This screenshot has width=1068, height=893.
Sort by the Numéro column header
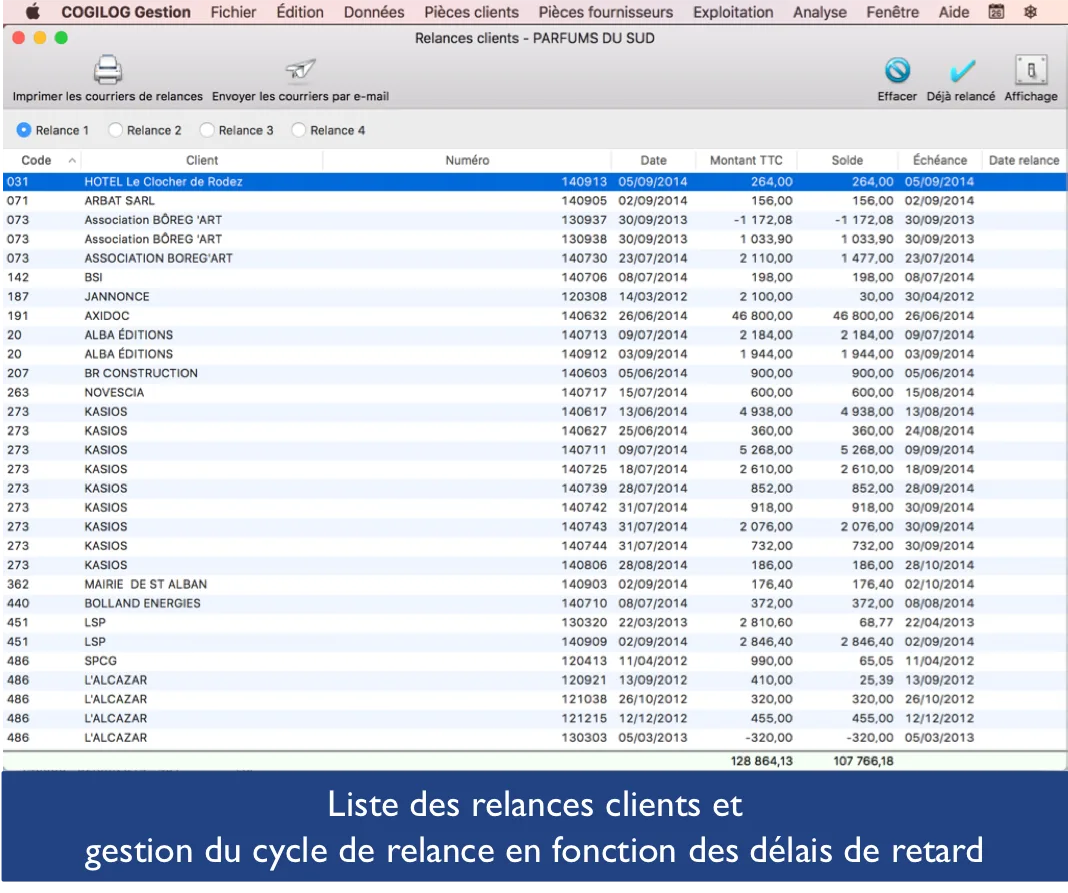[467, 161]
